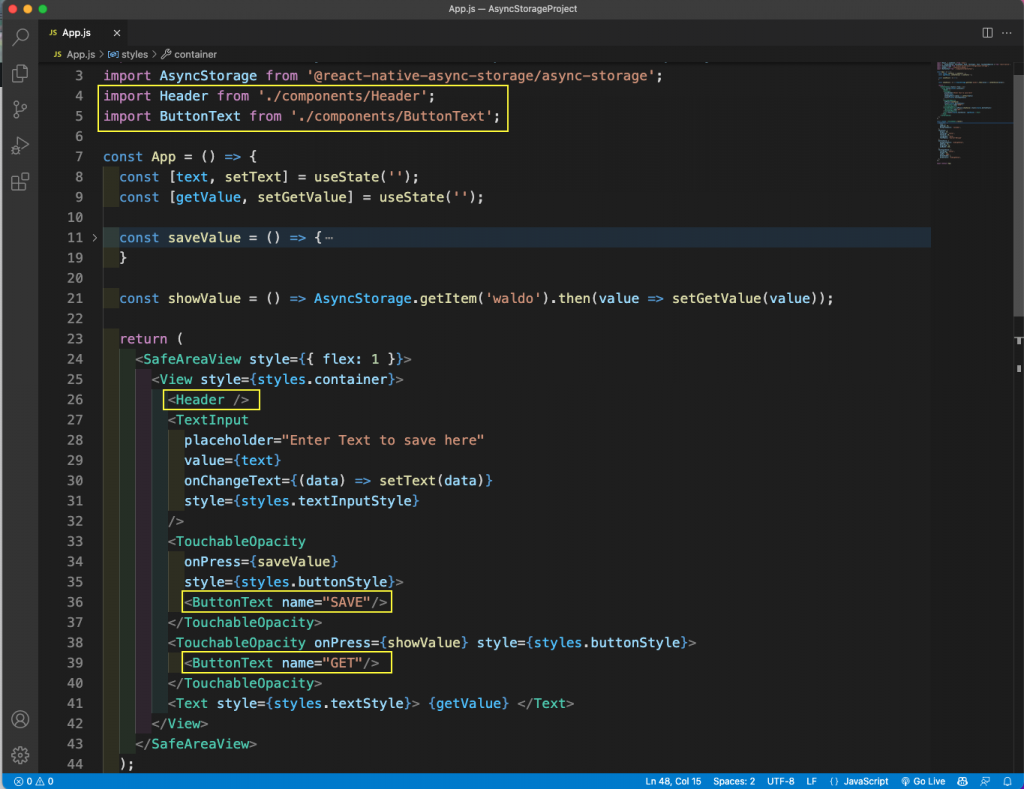Click {getValue} inside the Text tag
The height and width of the screenshot is (789, 1024).
(468, 703)
